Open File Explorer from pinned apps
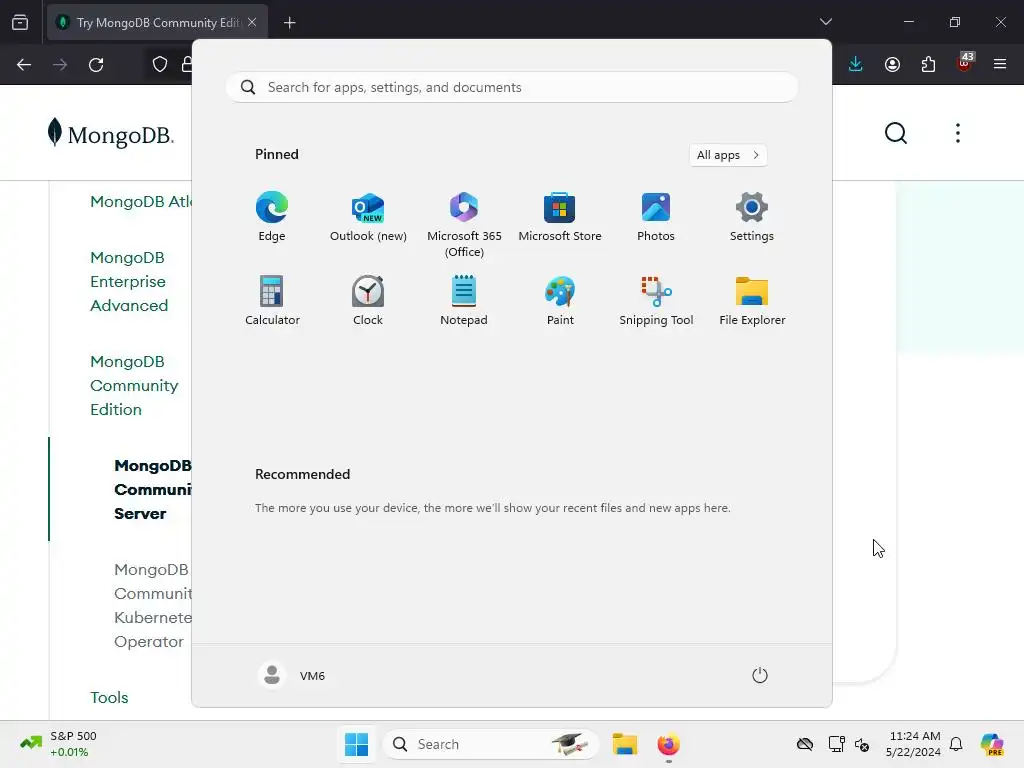Viewport: 1024px width, 768px height. (x=752, y=300)
